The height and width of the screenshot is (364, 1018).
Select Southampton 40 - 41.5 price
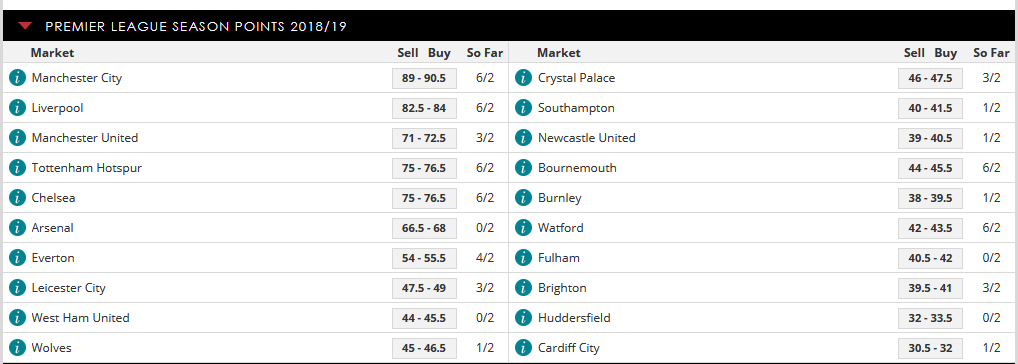tap(930, 108)
